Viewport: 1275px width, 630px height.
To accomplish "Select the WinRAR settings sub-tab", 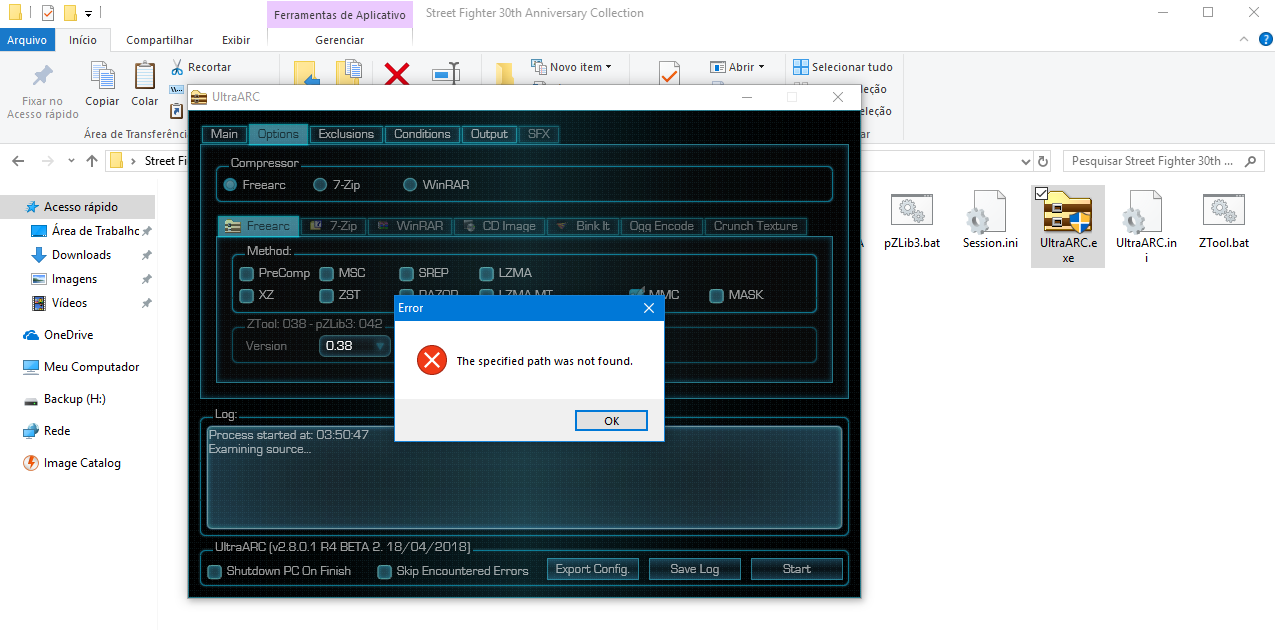I will click(x=410, y=226).
